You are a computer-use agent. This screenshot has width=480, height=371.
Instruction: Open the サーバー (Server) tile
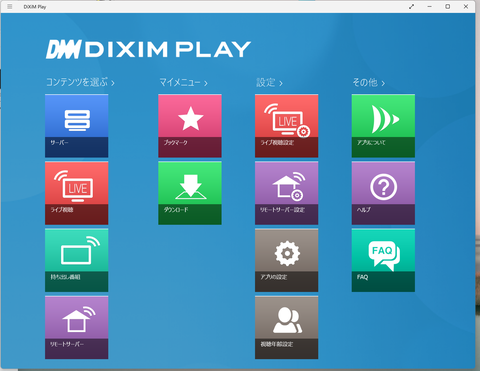pyautogui.click(x=77, y=126)
